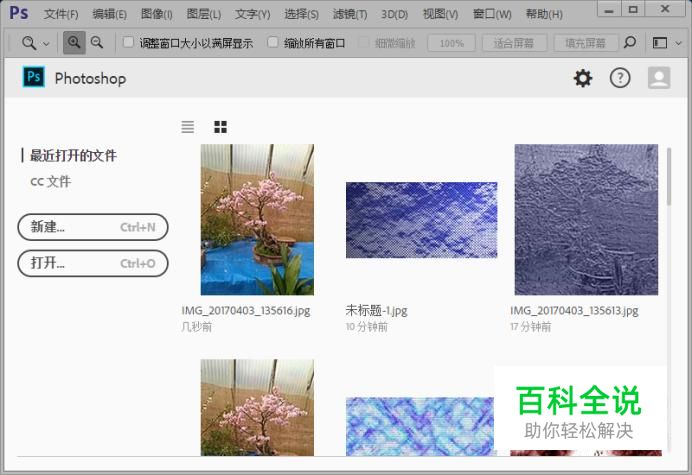Viewport: 692px width, 475px height.
Task: Open the 3D(D) menu
Action: tap(395, 14)
